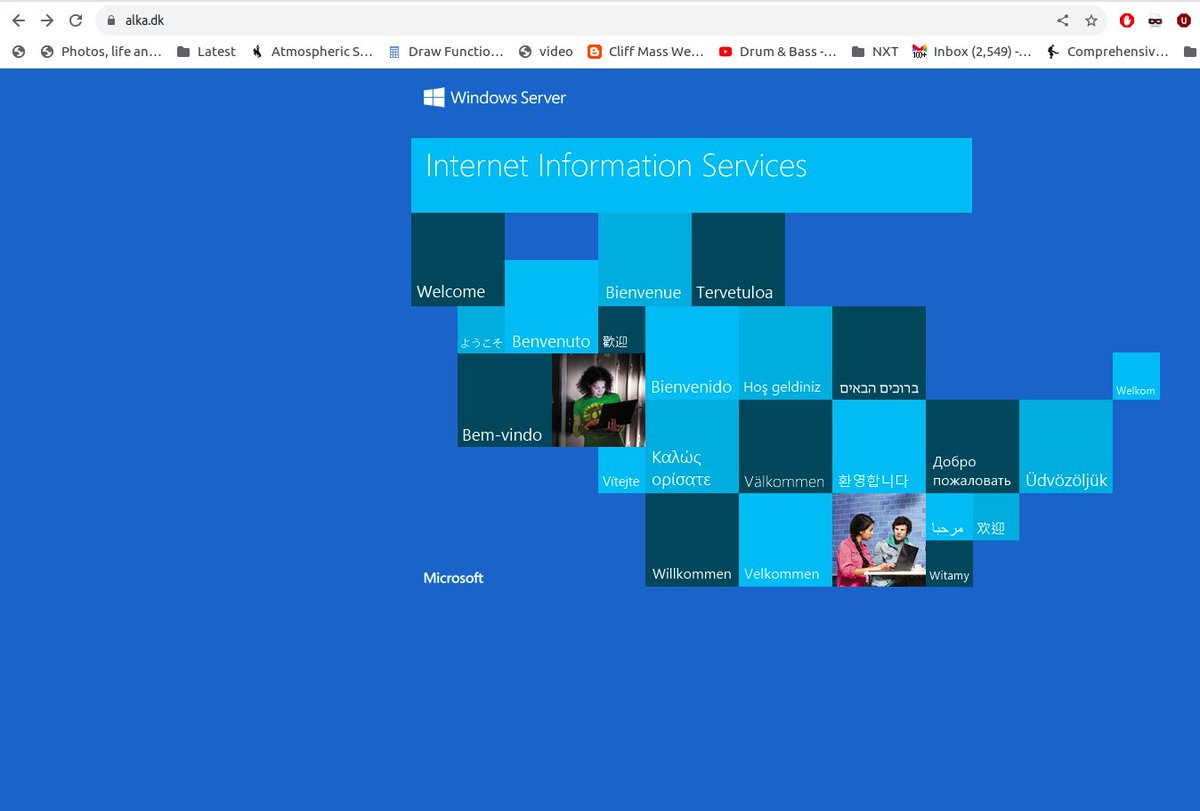Click the Üdvözöljük tile
This screenshot has width=1200, height=811.
coord(1066,446)
